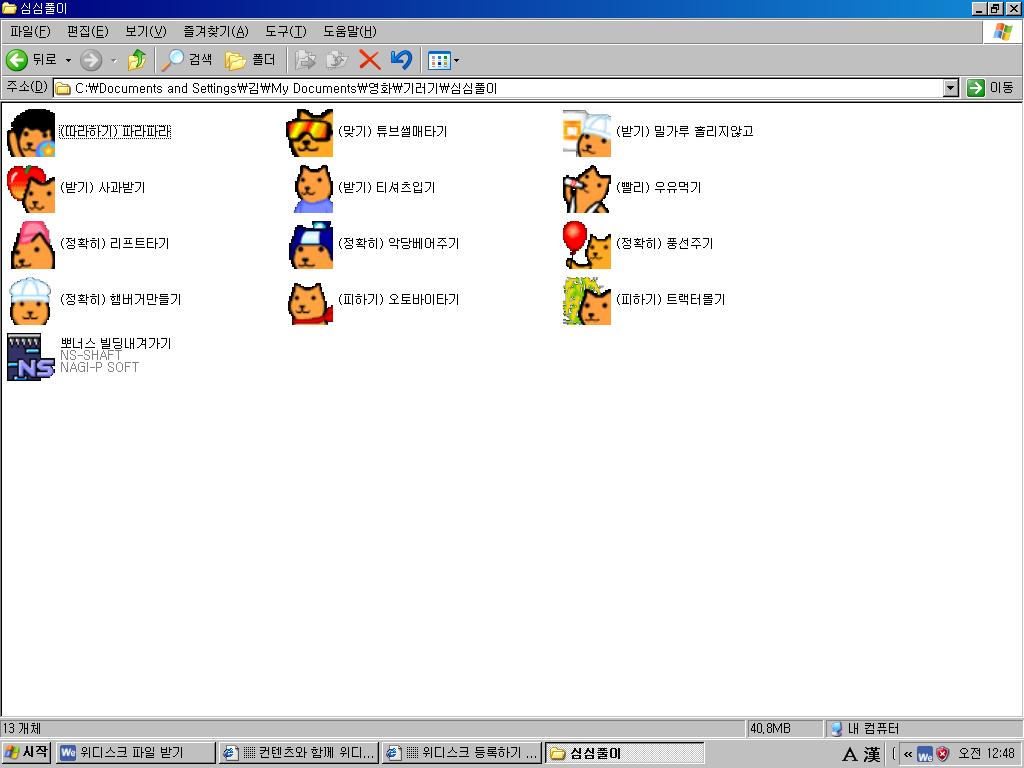Select the 트랙터몰기 game icon
Image resolution: width=1024 pixels, height=768 pixels.
[x=587, y=301]
